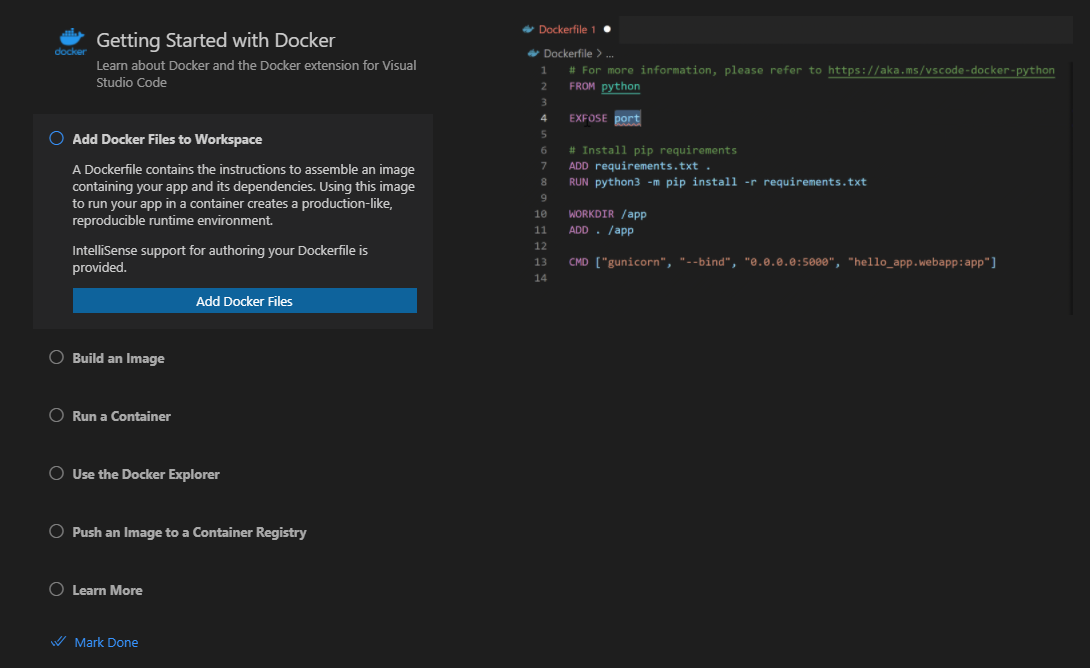Click the RUN python3 pip install line
Screen dimensions: 1090x668
pyautogui.click(x=717, y=182)
